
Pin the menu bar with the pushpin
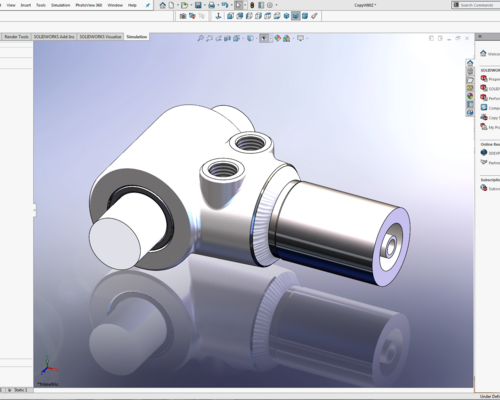pyautogui.click(x=148, y=5)
